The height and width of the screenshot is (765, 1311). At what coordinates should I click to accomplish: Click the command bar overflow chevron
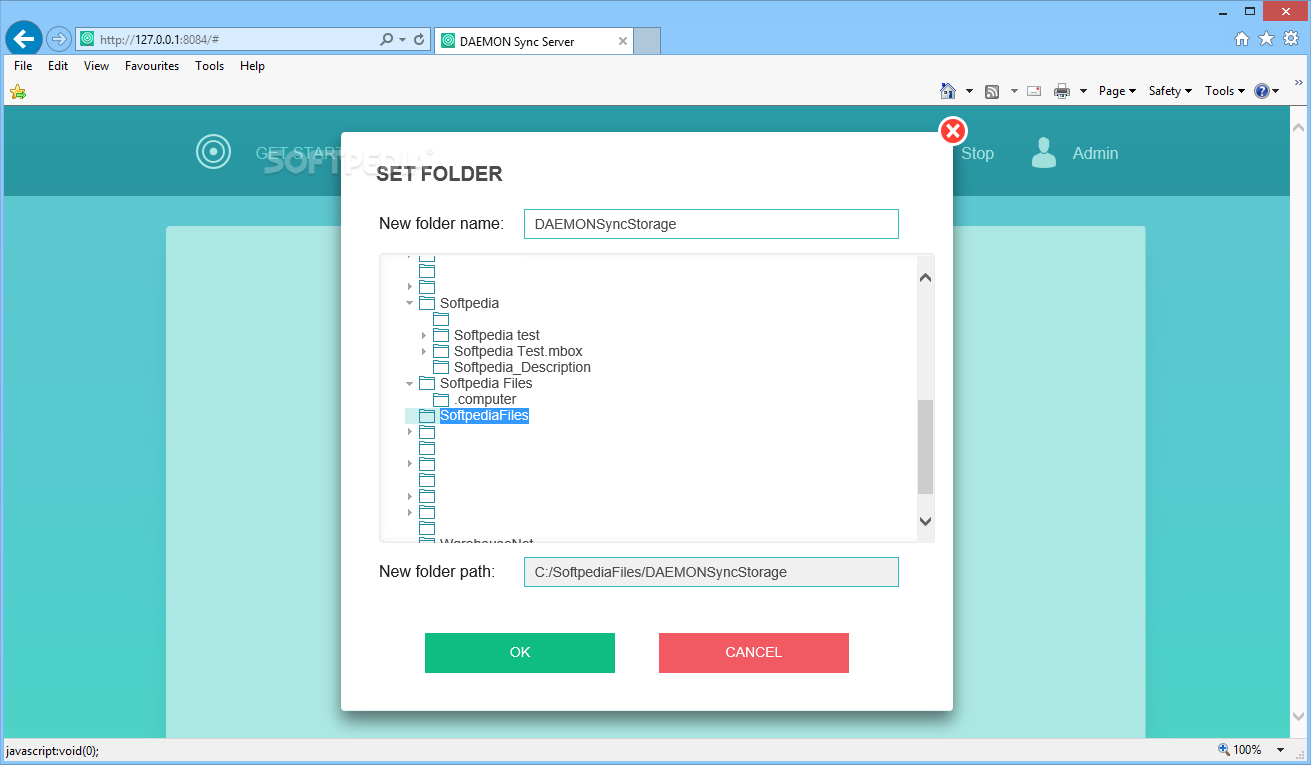[x=1300, y=82]
